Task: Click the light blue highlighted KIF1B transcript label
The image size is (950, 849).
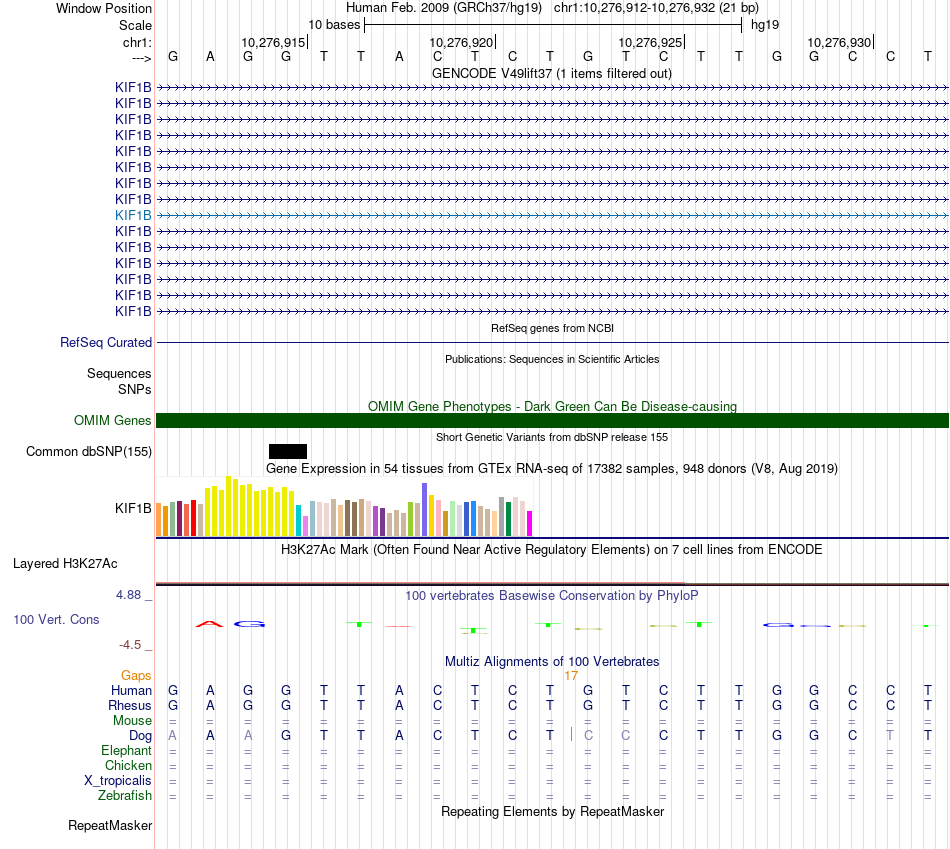Action: pos(133,215)
